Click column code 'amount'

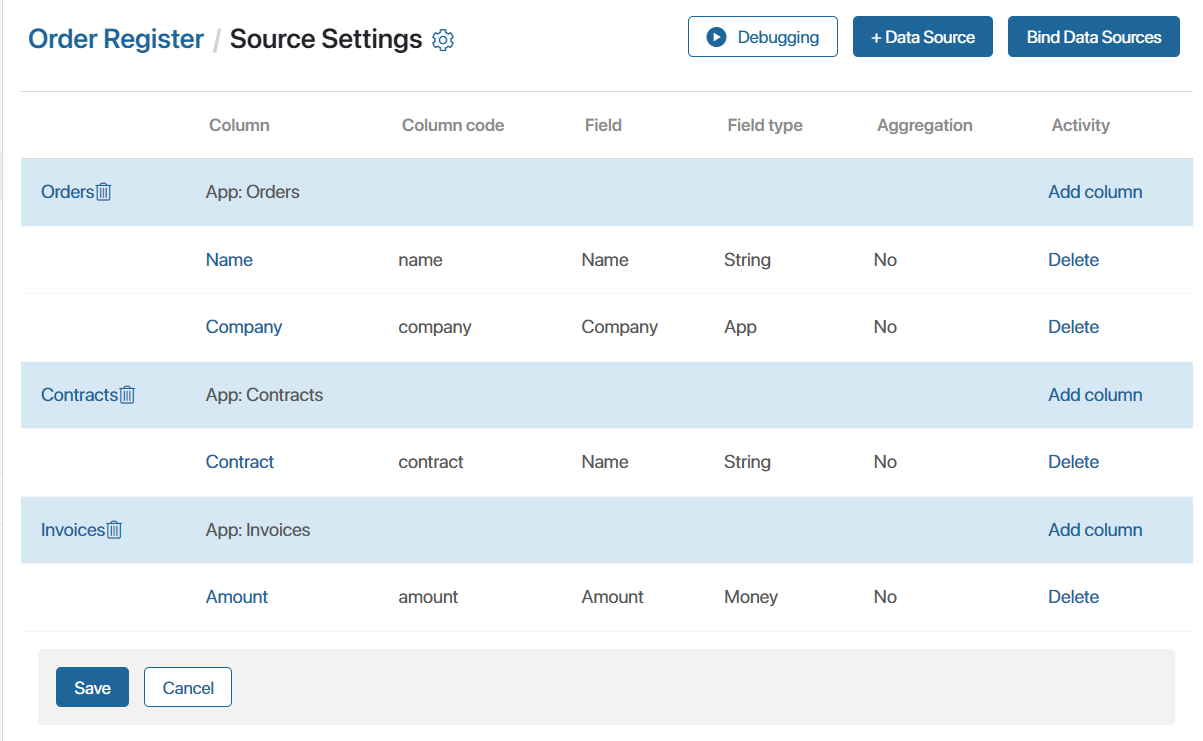point(428,597)
